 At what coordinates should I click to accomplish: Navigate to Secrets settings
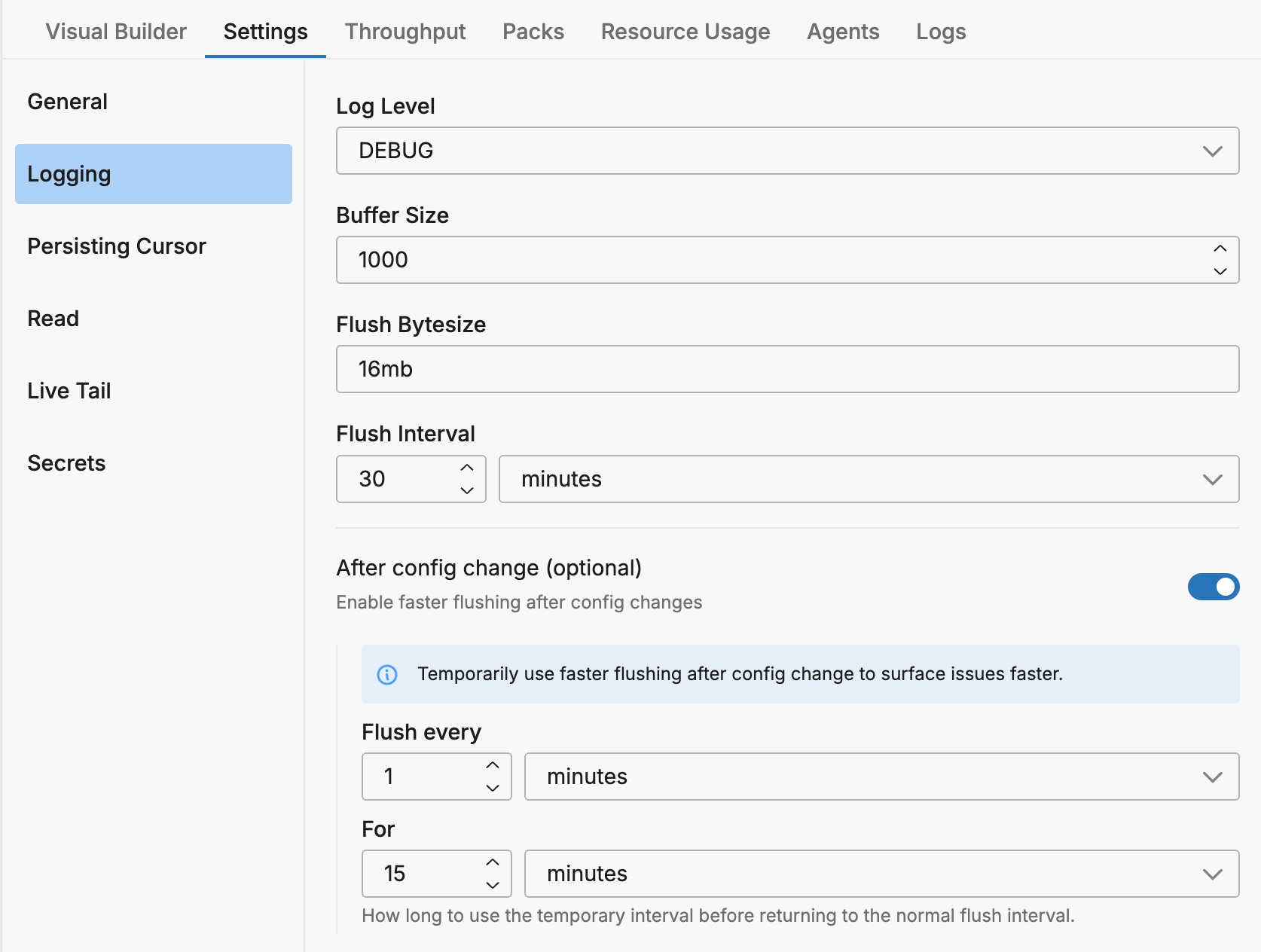[x=66, y=463]
